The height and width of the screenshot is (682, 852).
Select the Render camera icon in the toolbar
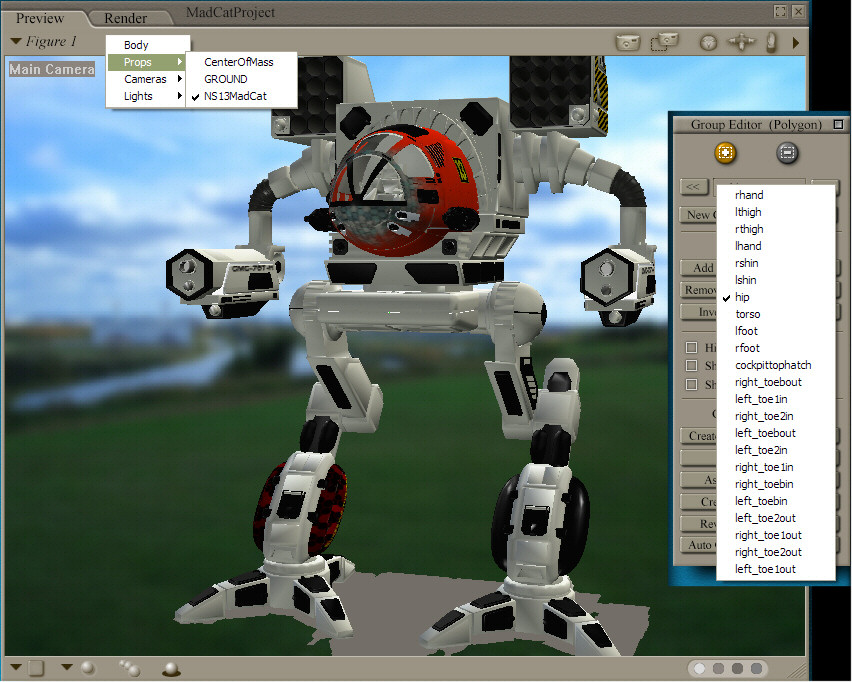click(x=627, y=43)
